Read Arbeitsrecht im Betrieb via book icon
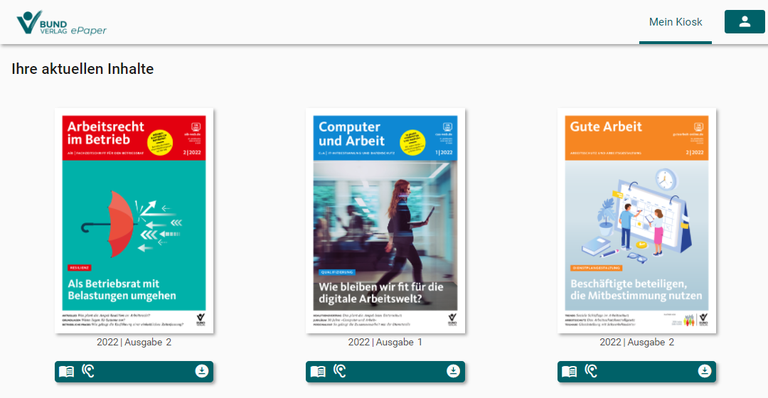 point(66,372)
